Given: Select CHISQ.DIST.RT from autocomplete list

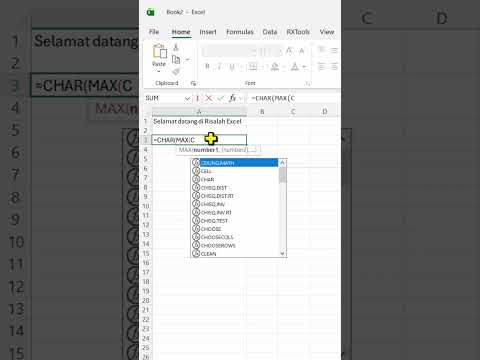Looking at the screenshot, I should coord(235,196).
